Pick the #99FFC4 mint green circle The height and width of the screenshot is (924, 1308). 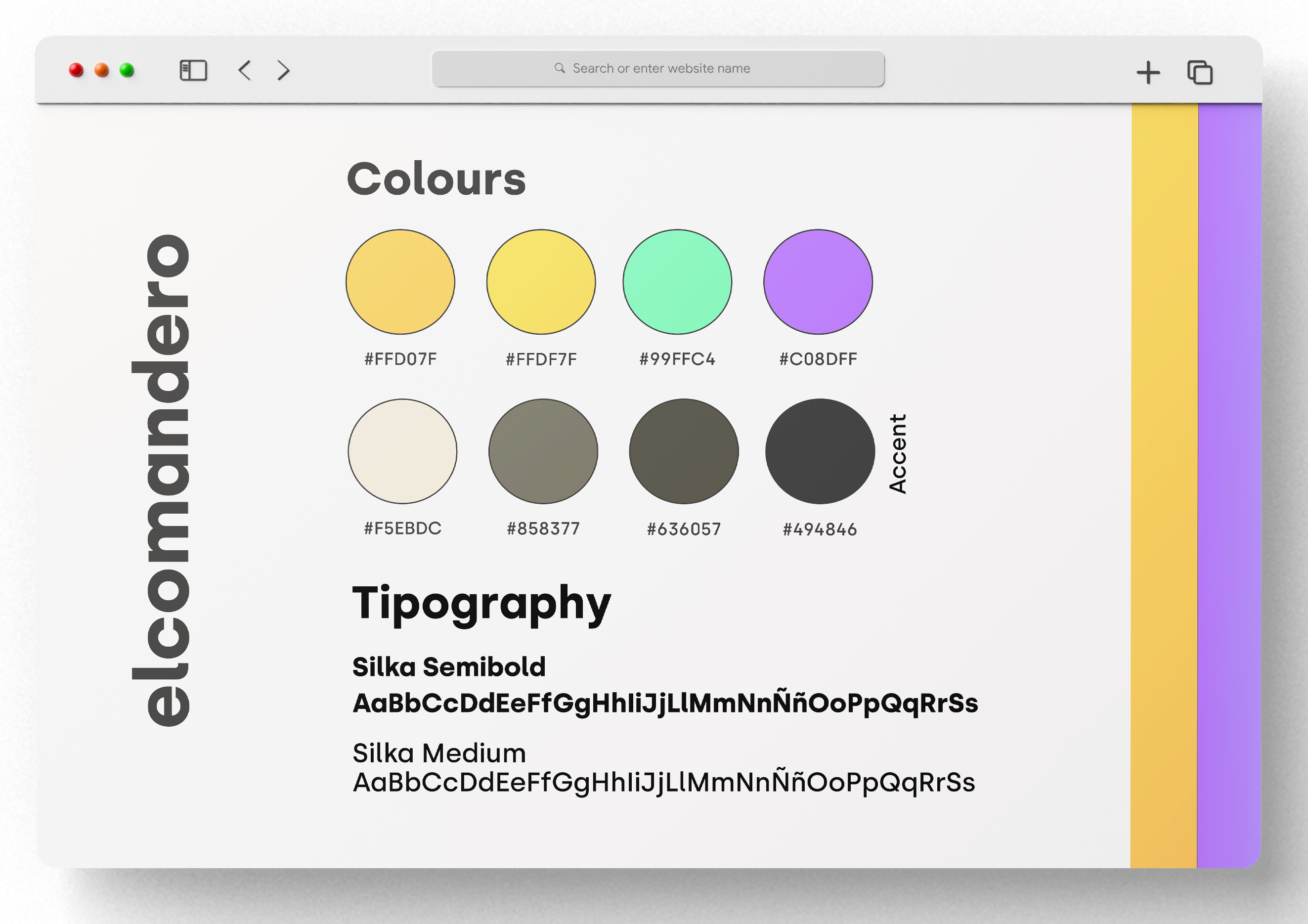click(x=677, y=282)
